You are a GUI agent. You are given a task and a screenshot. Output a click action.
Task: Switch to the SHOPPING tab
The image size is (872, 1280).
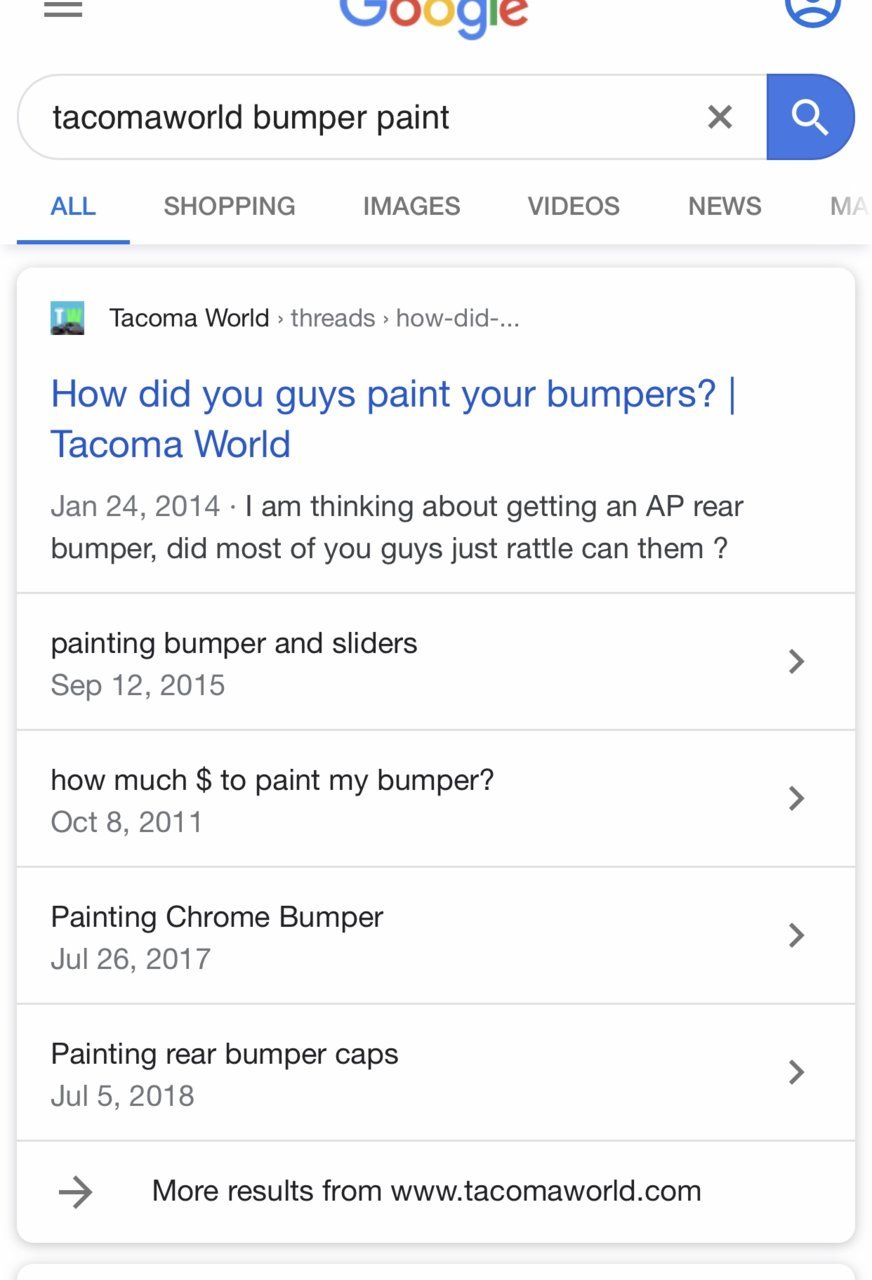point(229,207)
